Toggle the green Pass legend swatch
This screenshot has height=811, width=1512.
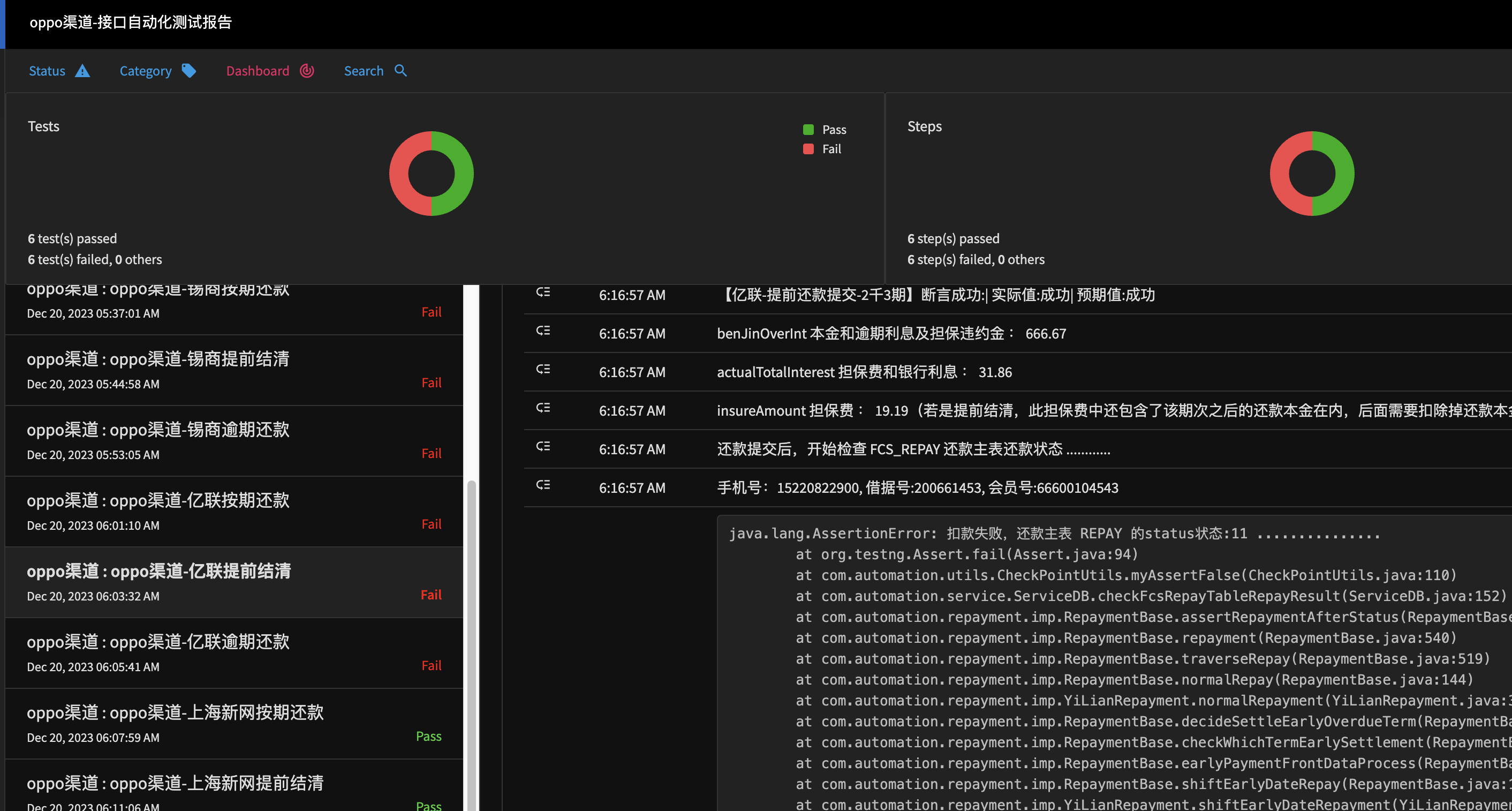[808, 129]
